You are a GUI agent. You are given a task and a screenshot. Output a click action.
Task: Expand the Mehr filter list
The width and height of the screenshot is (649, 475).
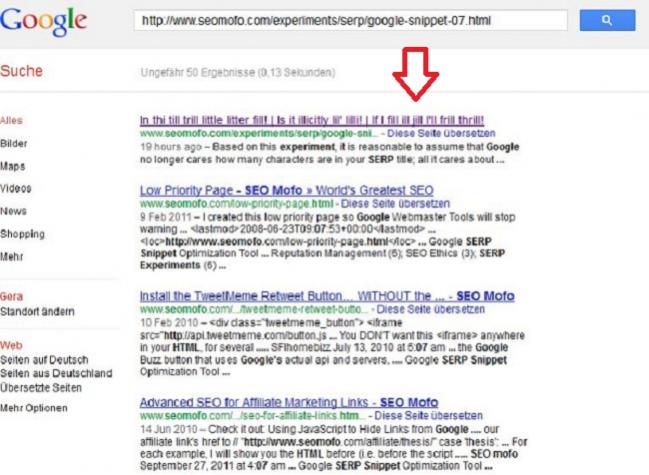pos(12,257)
